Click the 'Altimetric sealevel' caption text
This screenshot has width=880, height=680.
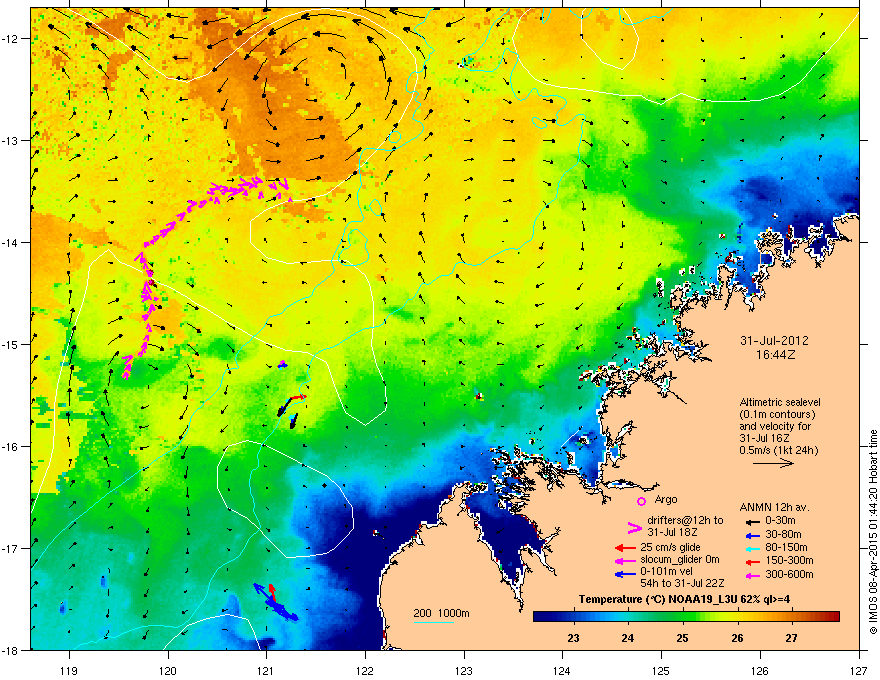[780, 402]
